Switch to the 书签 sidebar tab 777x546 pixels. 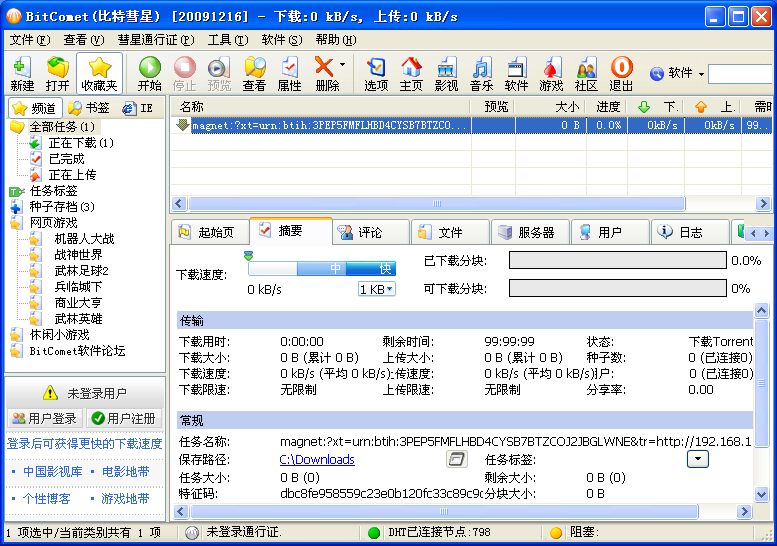pyautogui.click(x=89, y=108)
